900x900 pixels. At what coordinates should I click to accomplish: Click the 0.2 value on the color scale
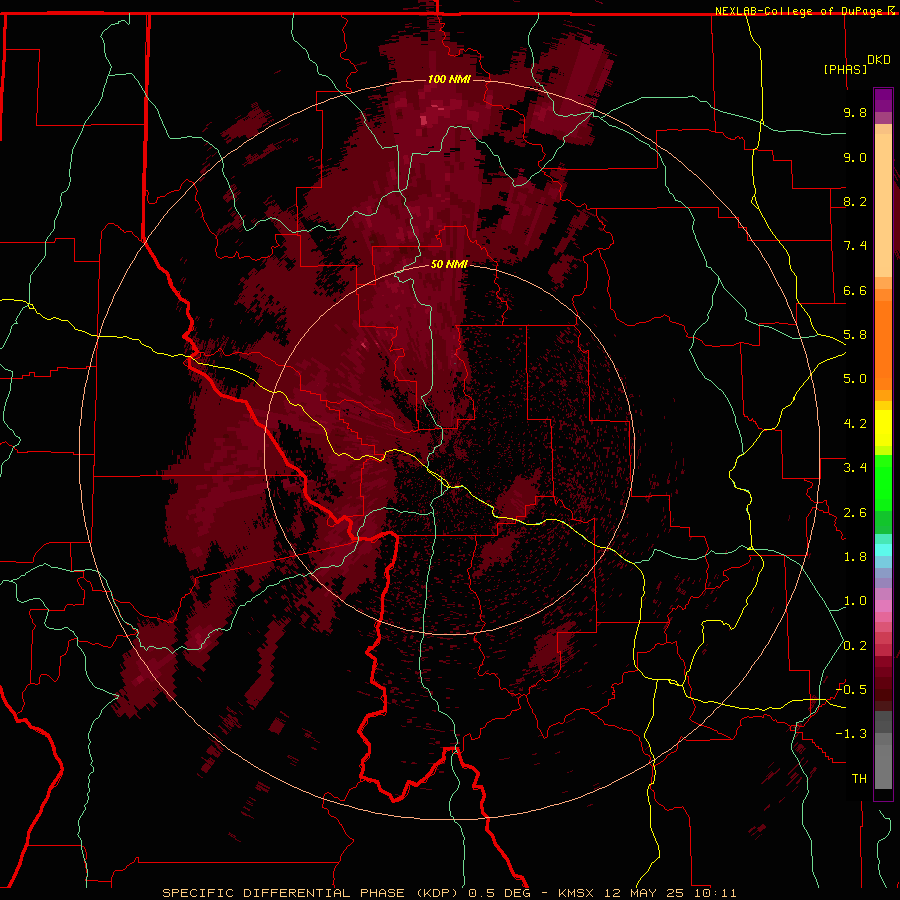coord(855,646)
